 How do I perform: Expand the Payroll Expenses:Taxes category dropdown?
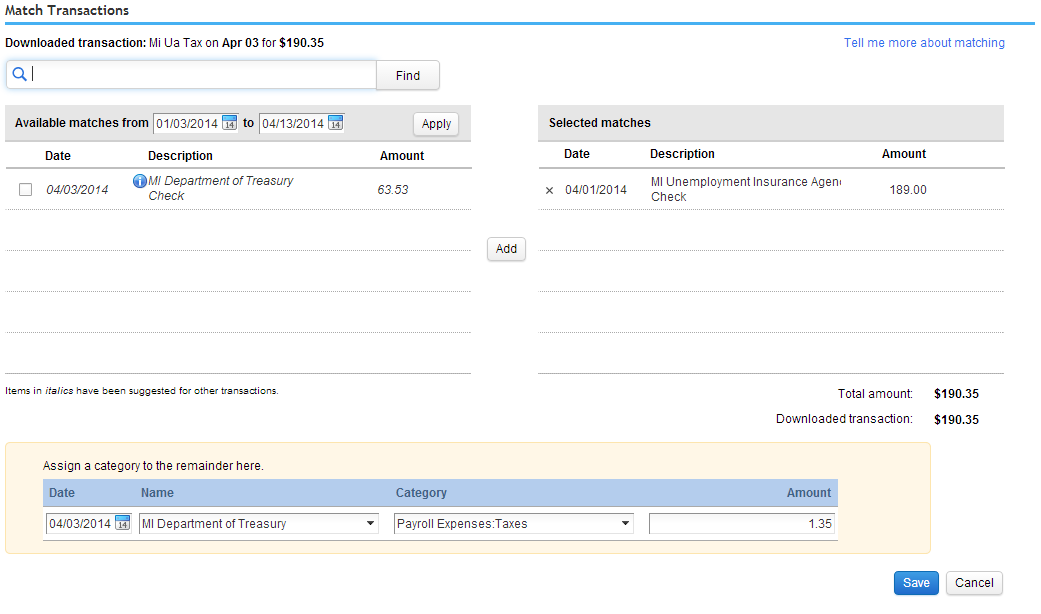pos(626,524)
